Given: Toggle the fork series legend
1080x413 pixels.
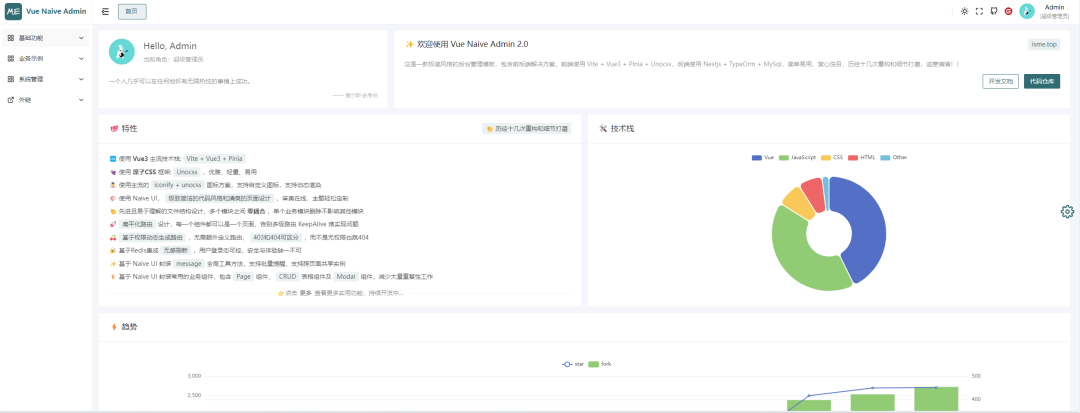Looking at the screenshot, I should (x=600, y=363).
